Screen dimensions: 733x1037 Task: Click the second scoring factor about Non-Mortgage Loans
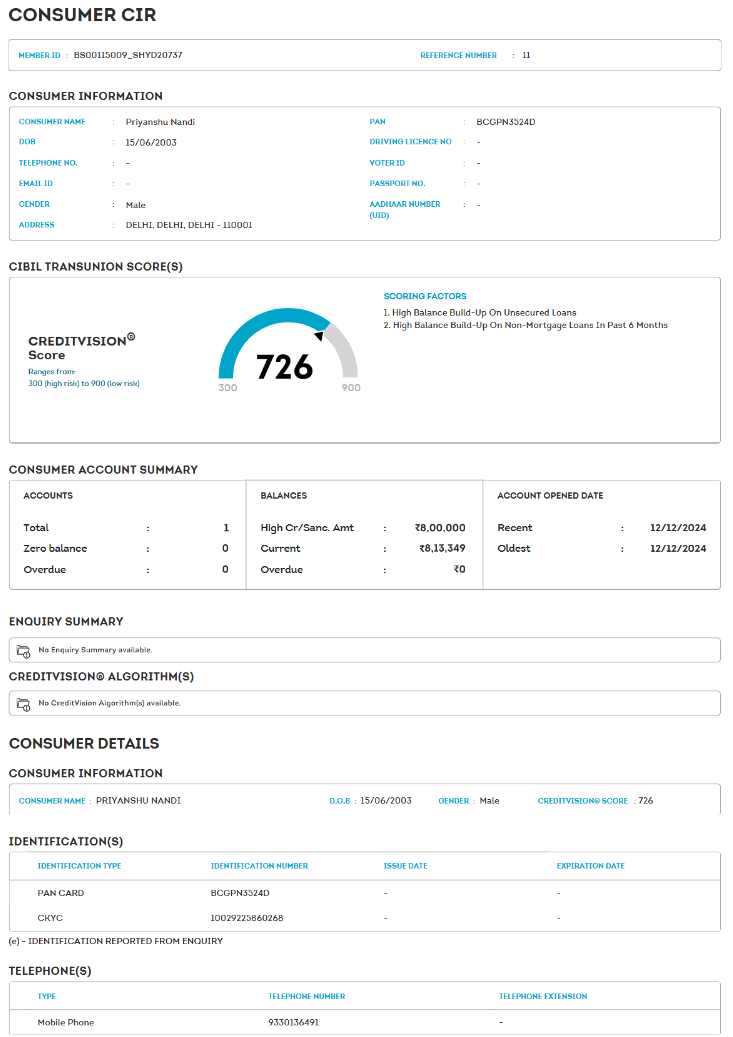click(525, 325)
